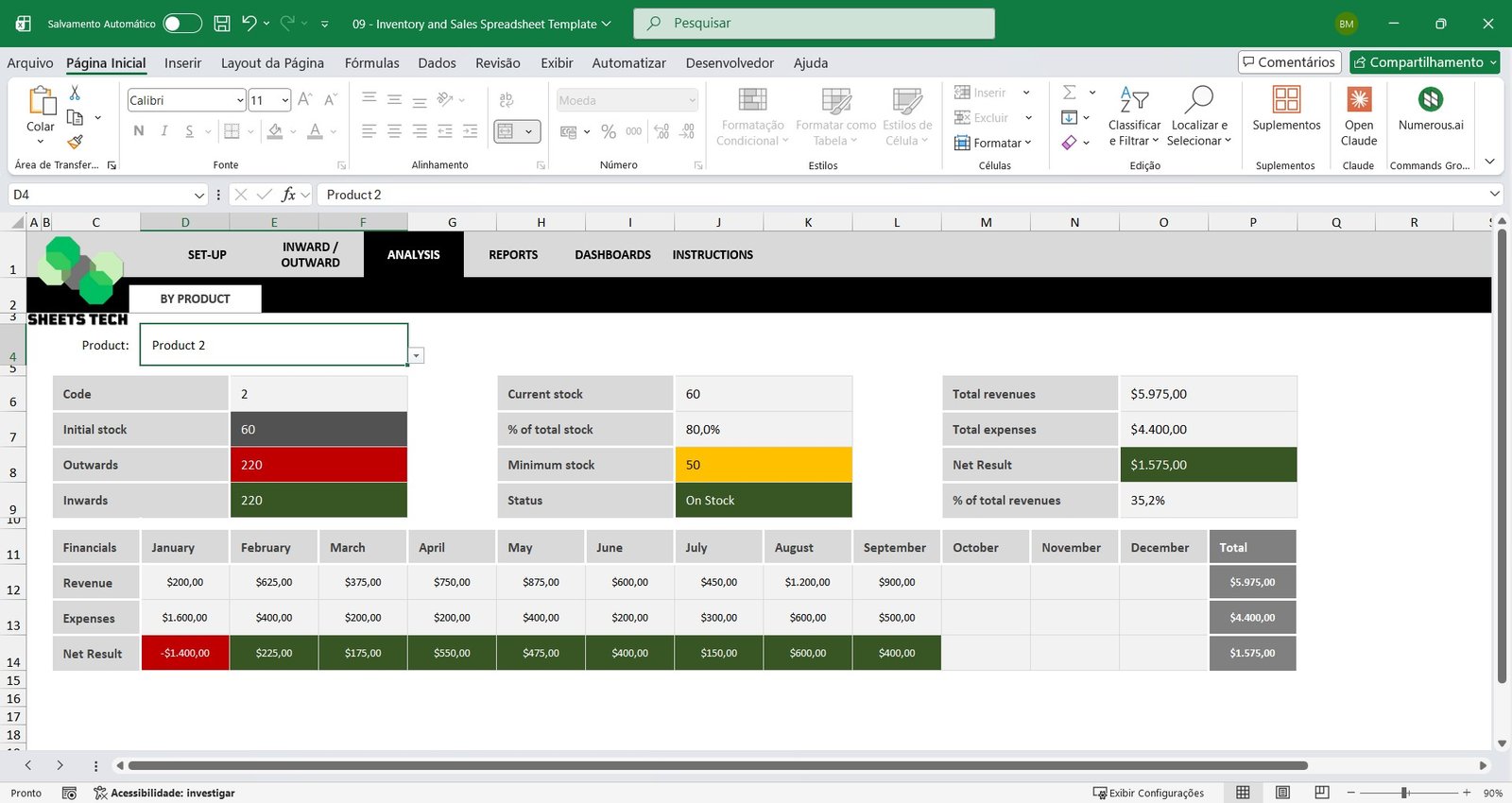Select the red January Net Result cell

tap(185, 653)
